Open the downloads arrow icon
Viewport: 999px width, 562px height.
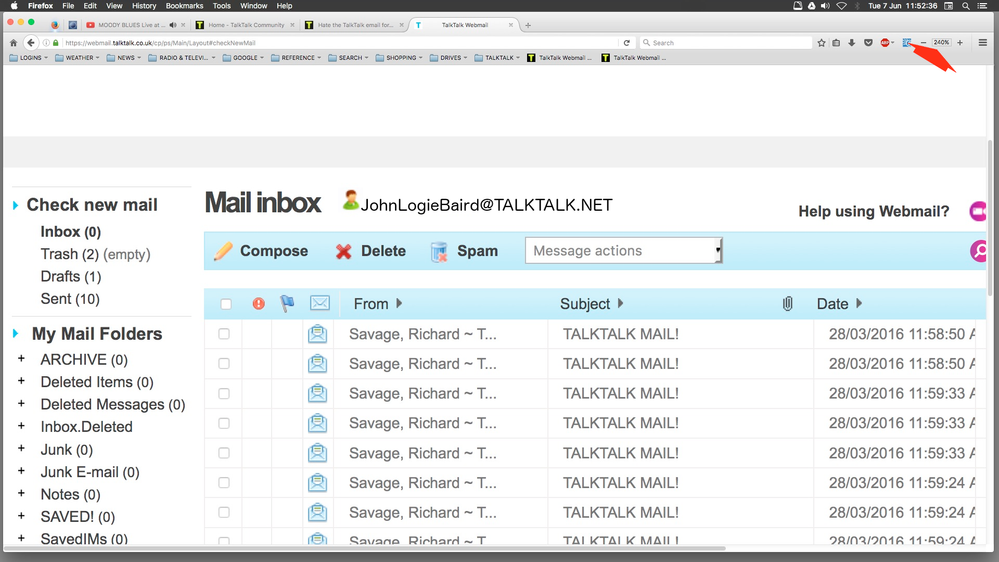tap(852, 43)
